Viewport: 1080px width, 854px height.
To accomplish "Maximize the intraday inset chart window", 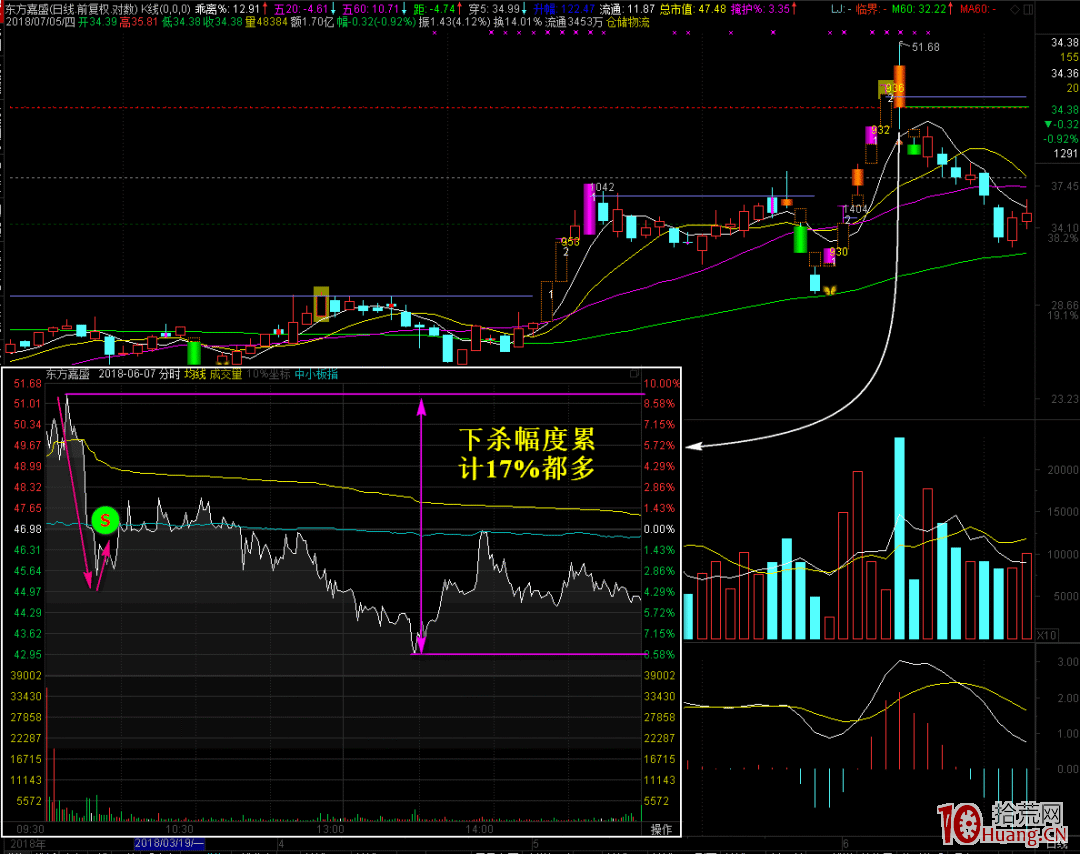I will (x=634, y=374).
